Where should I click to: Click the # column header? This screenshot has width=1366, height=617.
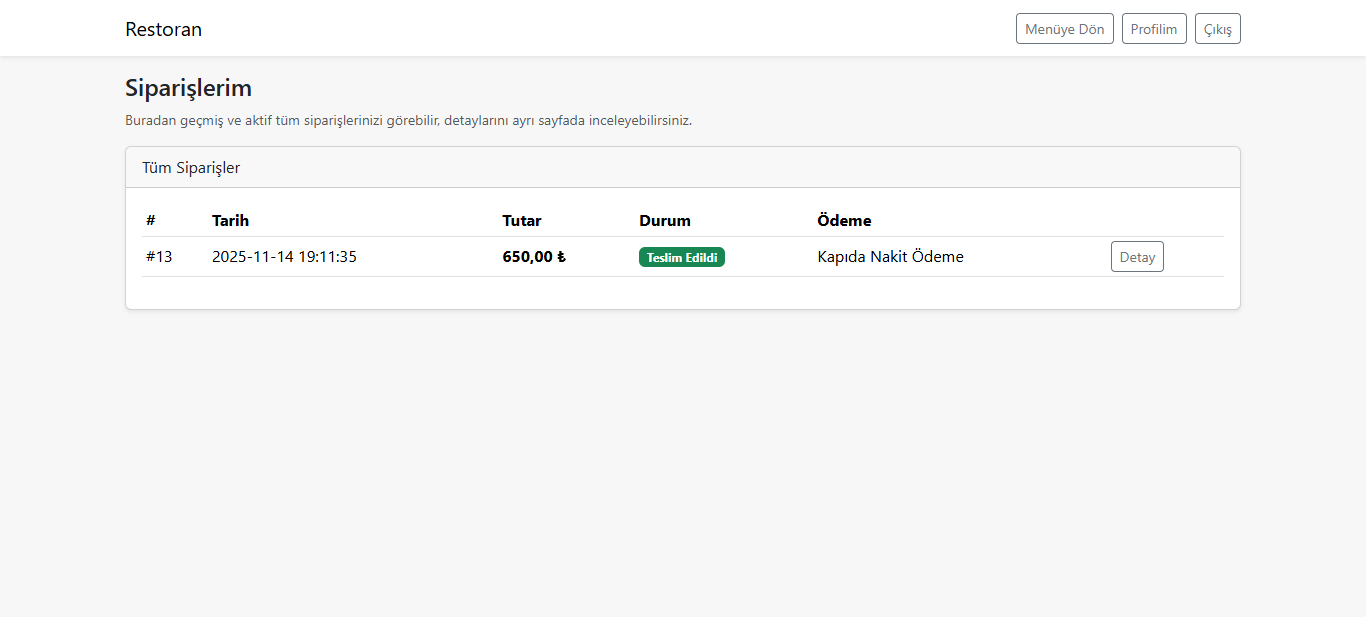pyautogui.click(x=151, y=221)
